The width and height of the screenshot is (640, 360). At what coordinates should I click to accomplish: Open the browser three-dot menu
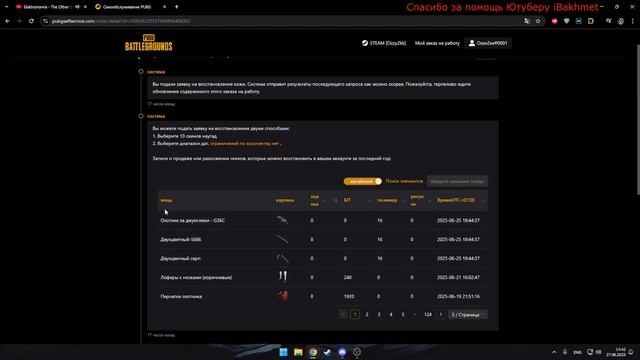tap(633, 21)
